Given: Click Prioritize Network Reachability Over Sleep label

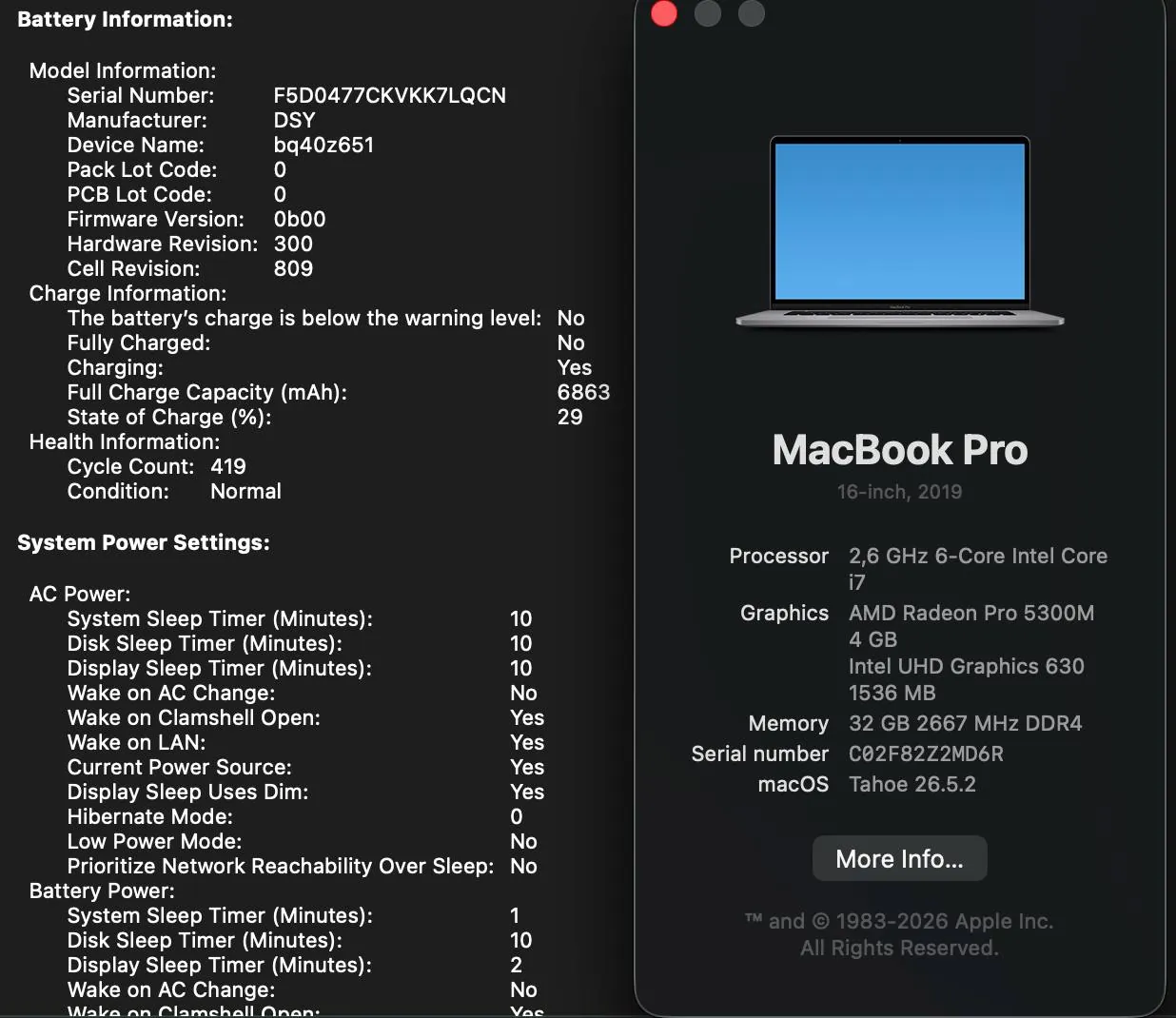Looking at the screenshot, I should [281, 866].
